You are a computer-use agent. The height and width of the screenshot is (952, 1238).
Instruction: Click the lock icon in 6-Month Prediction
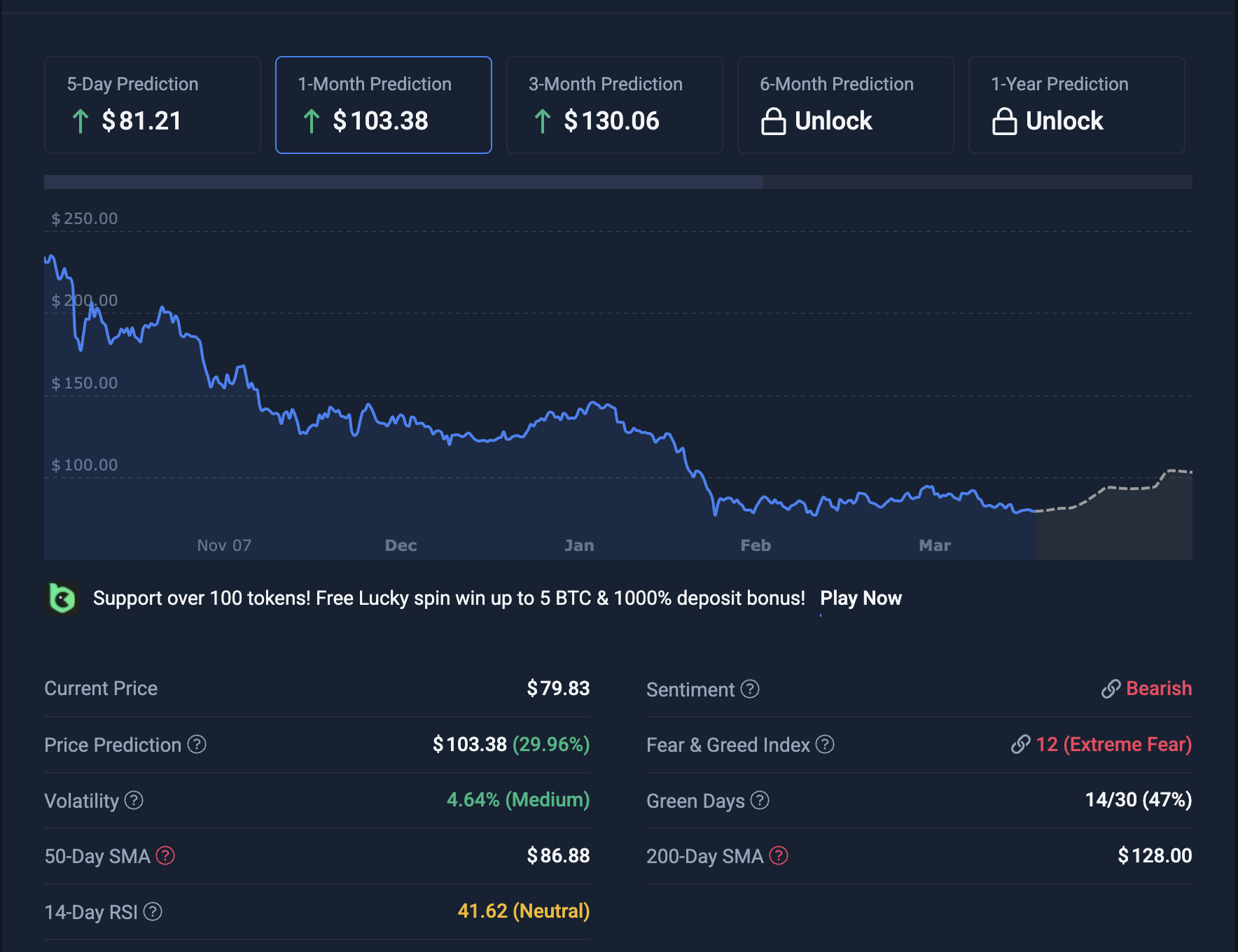(773, 121)
